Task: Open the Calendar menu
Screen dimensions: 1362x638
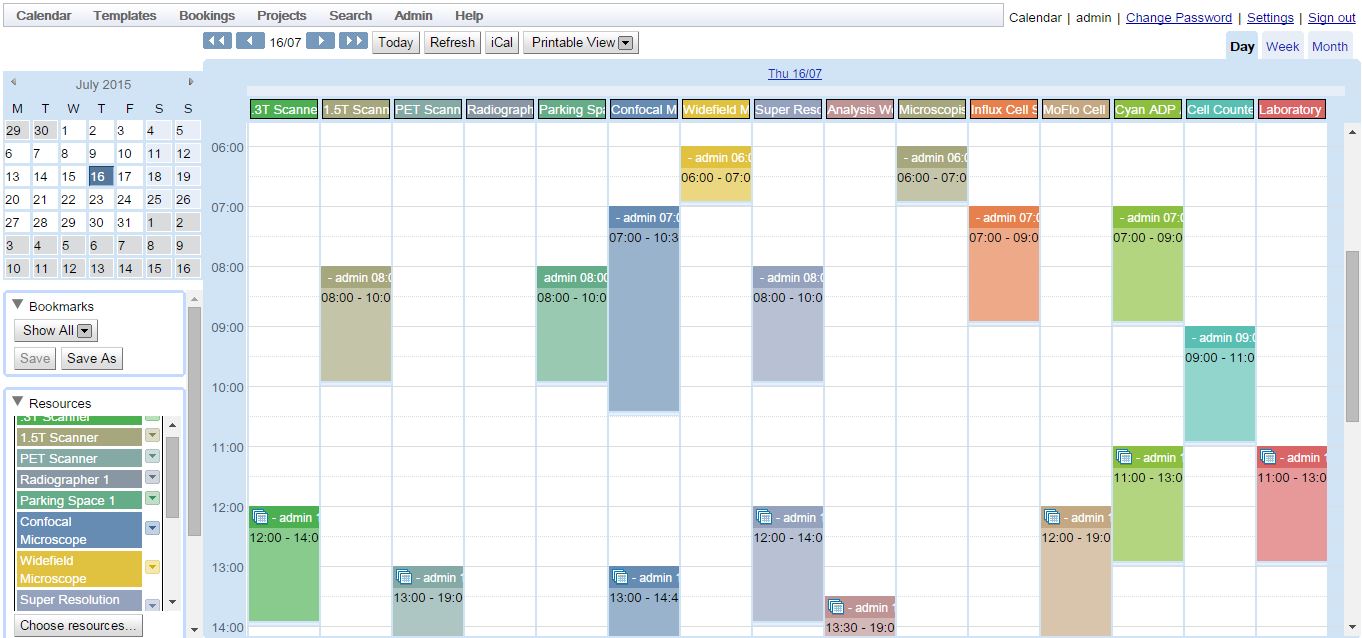Action: click(x=44, y=16)
